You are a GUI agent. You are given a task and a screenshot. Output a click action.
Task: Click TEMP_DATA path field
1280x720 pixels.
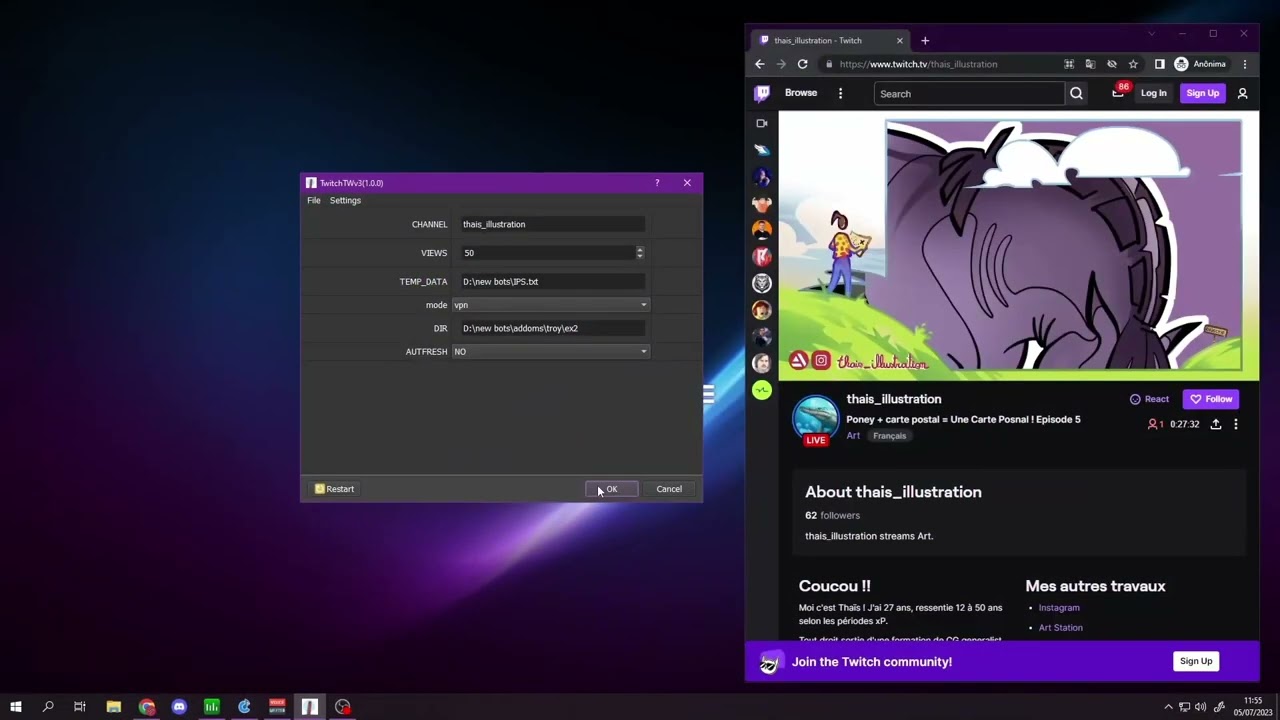(x=551, y=282)
